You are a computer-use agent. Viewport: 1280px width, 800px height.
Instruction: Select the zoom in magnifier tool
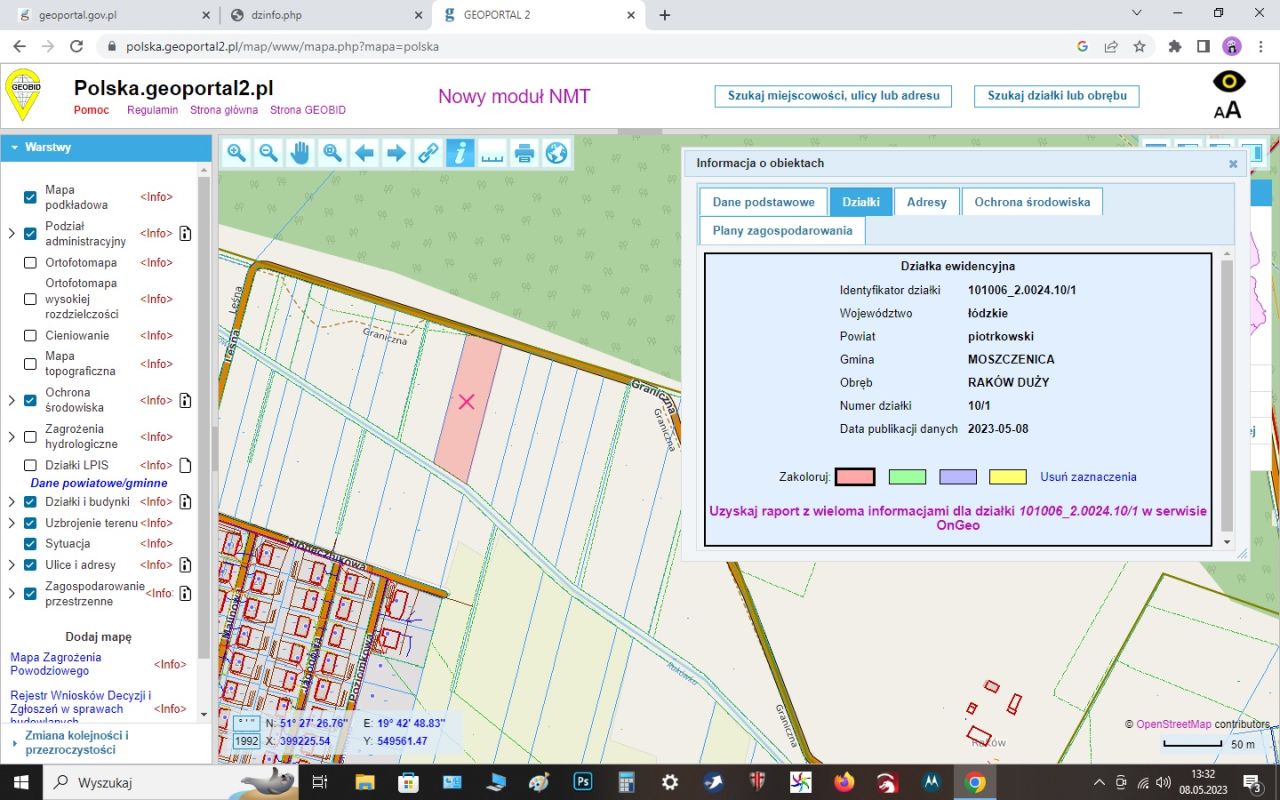coord(237,153)
